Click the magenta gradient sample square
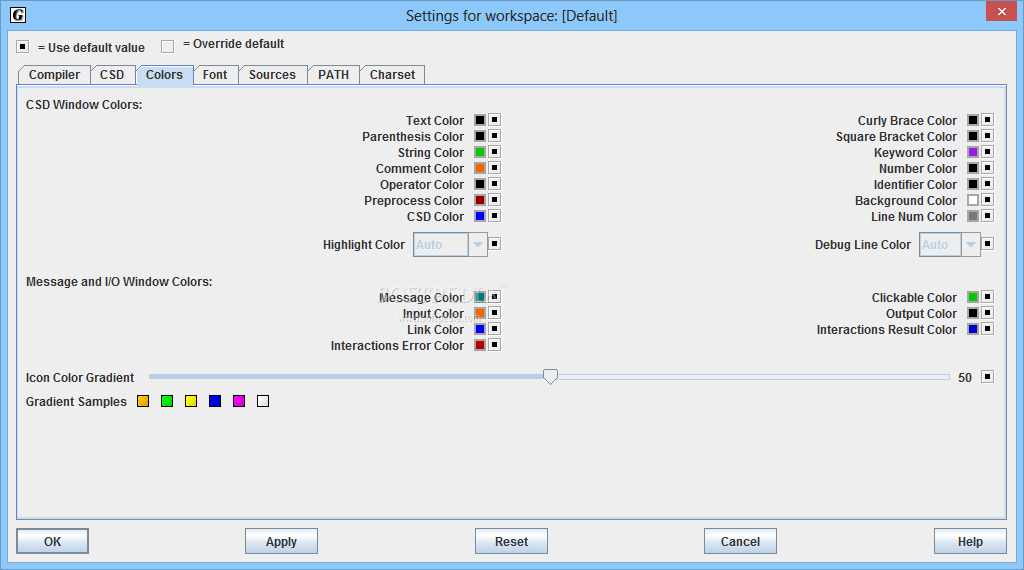This screenshot has width=1024, height=570. point(239,401)
